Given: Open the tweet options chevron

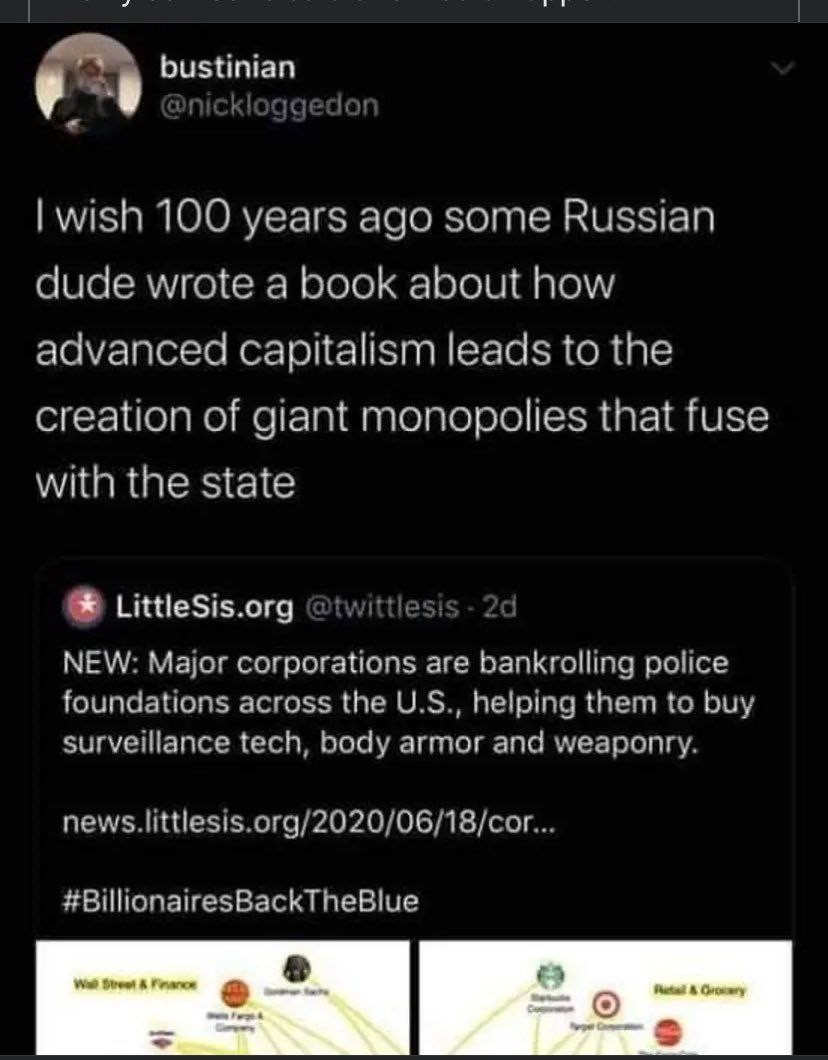Looking at the screenshot, I should point(784,69).
